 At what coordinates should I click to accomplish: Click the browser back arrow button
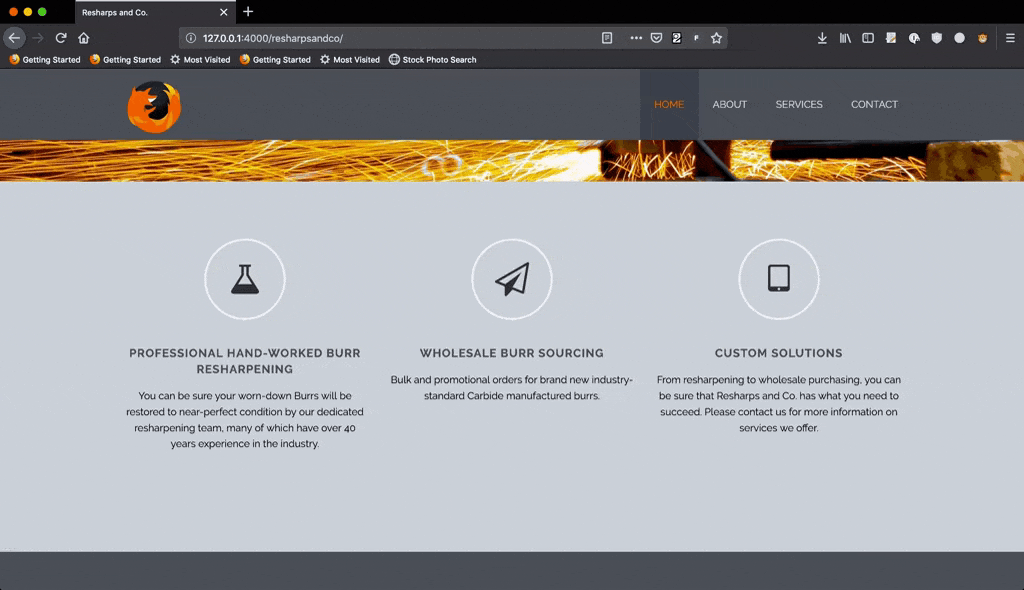pos(14,38)
